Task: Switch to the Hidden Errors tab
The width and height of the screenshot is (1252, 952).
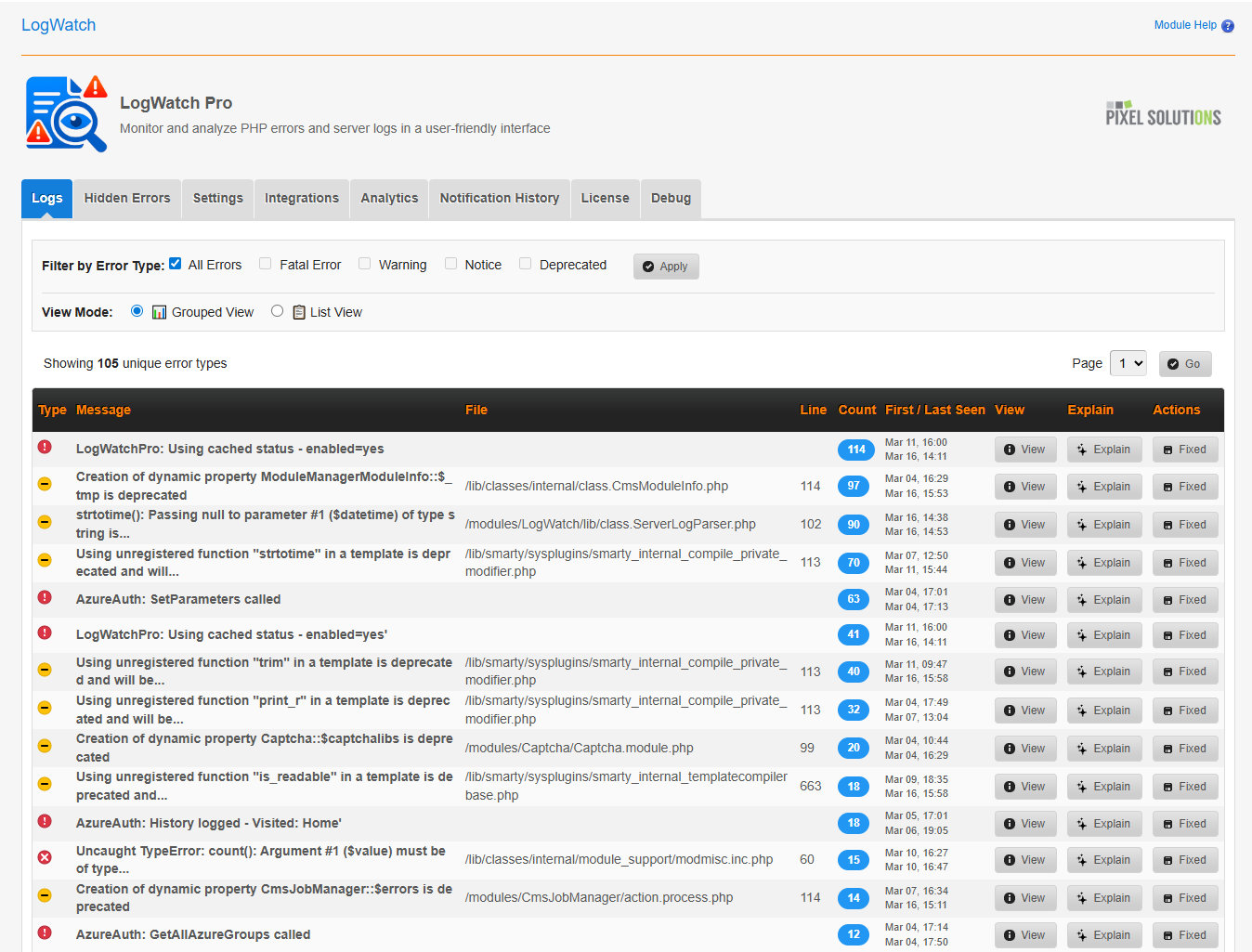Action: 126,198
